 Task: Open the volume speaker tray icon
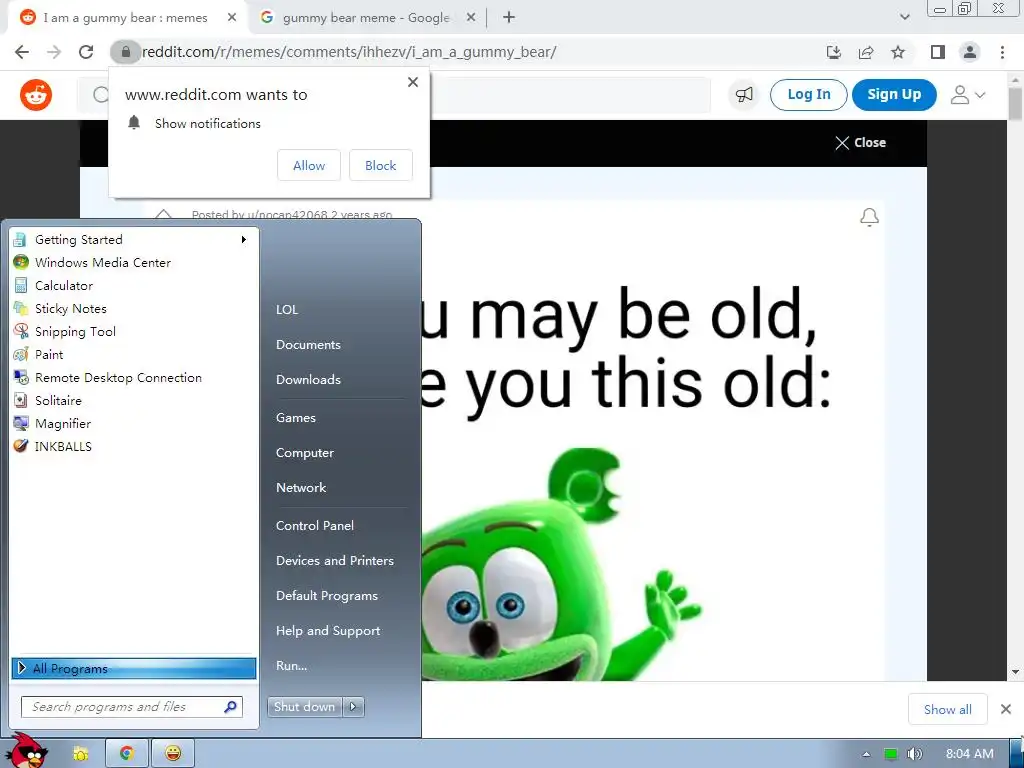(914, 754)
